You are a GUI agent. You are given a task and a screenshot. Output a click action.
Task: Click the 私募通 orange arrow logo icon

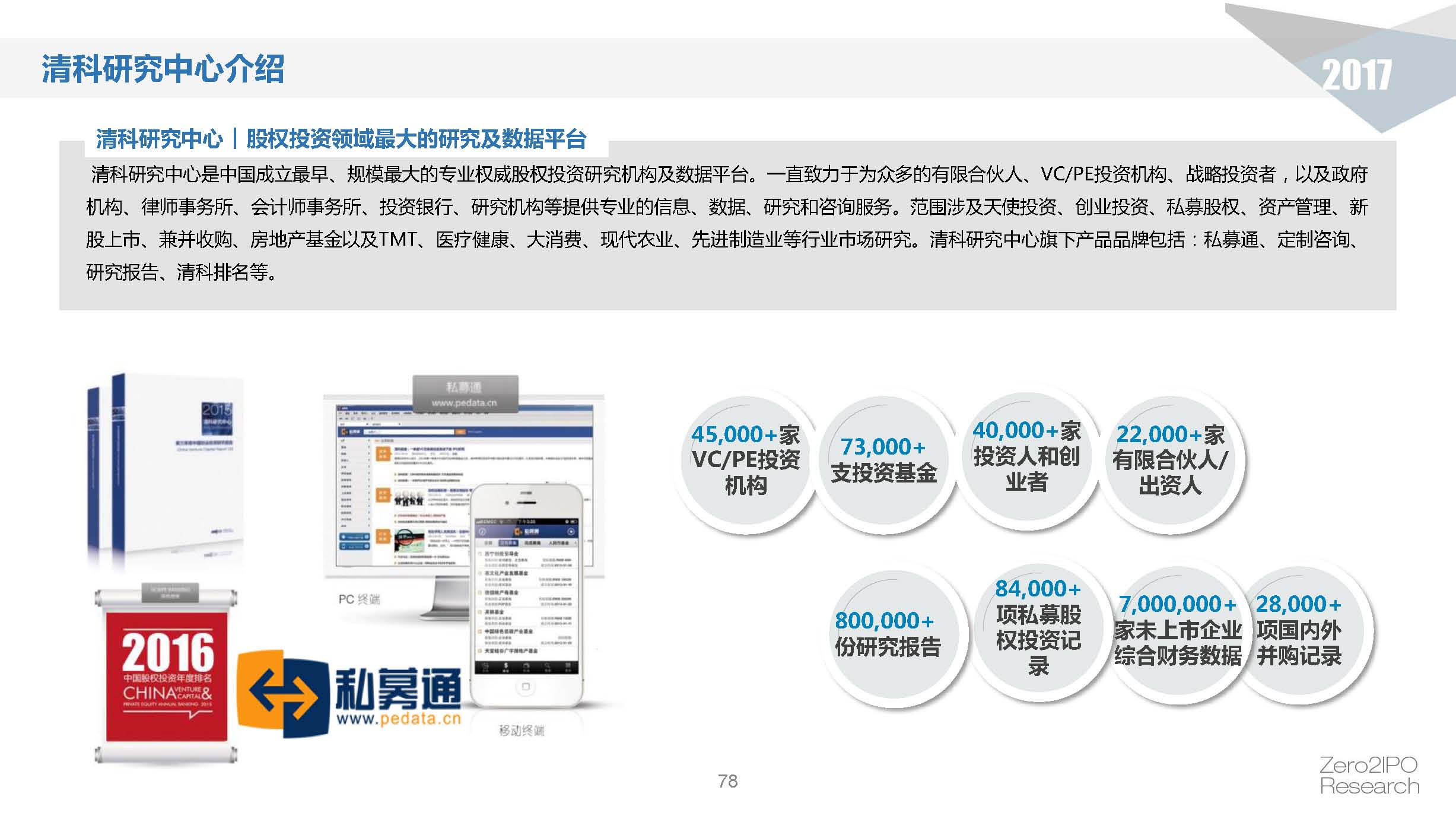click(284, 693)
